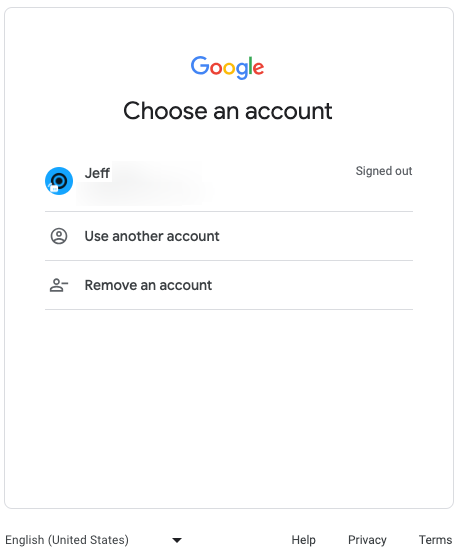Click the empty area below Remove an account
This screenshot has height=557, width=463.
(x=229, y=409)
